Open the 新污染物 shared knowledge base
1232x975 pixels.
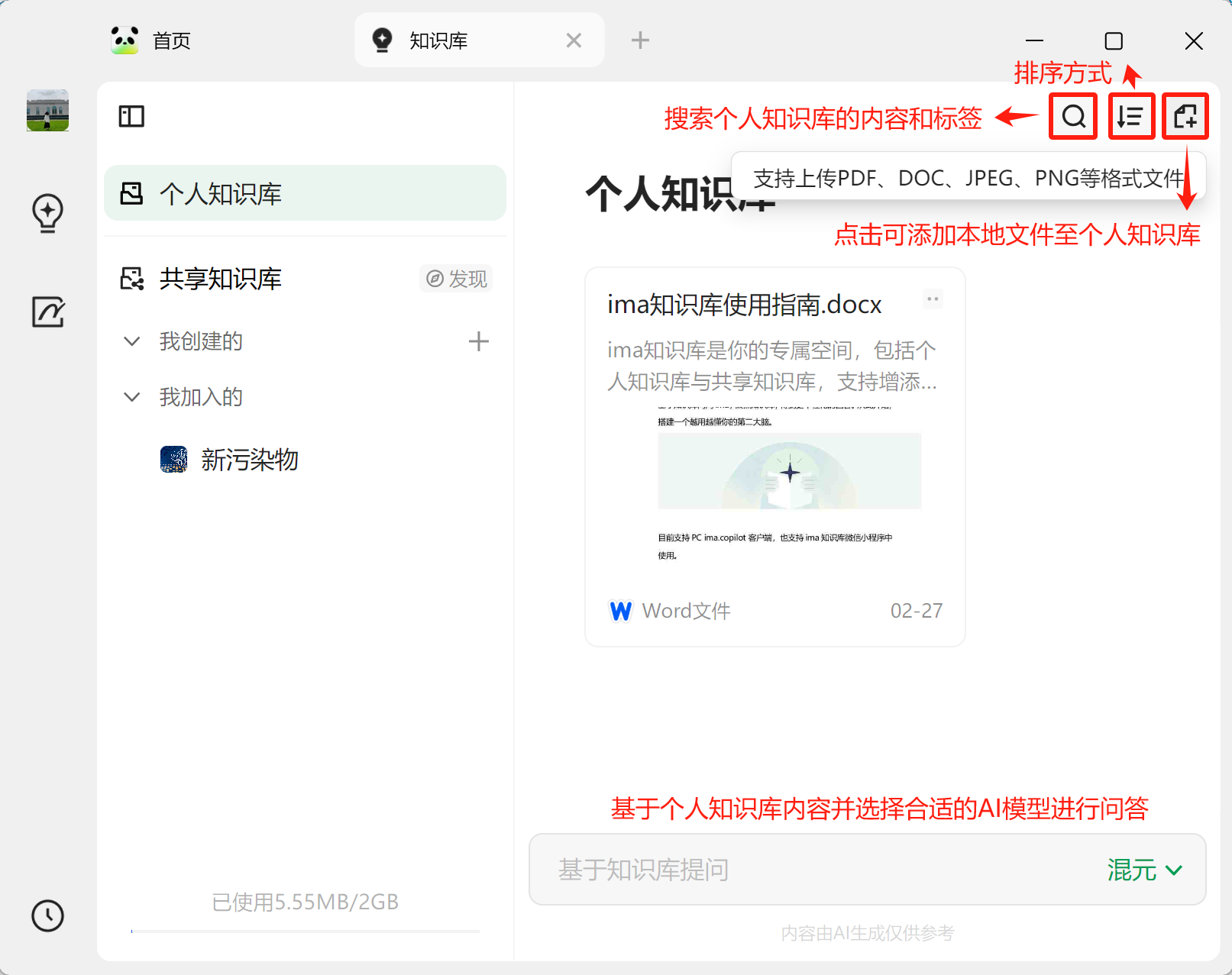point(250,459)
